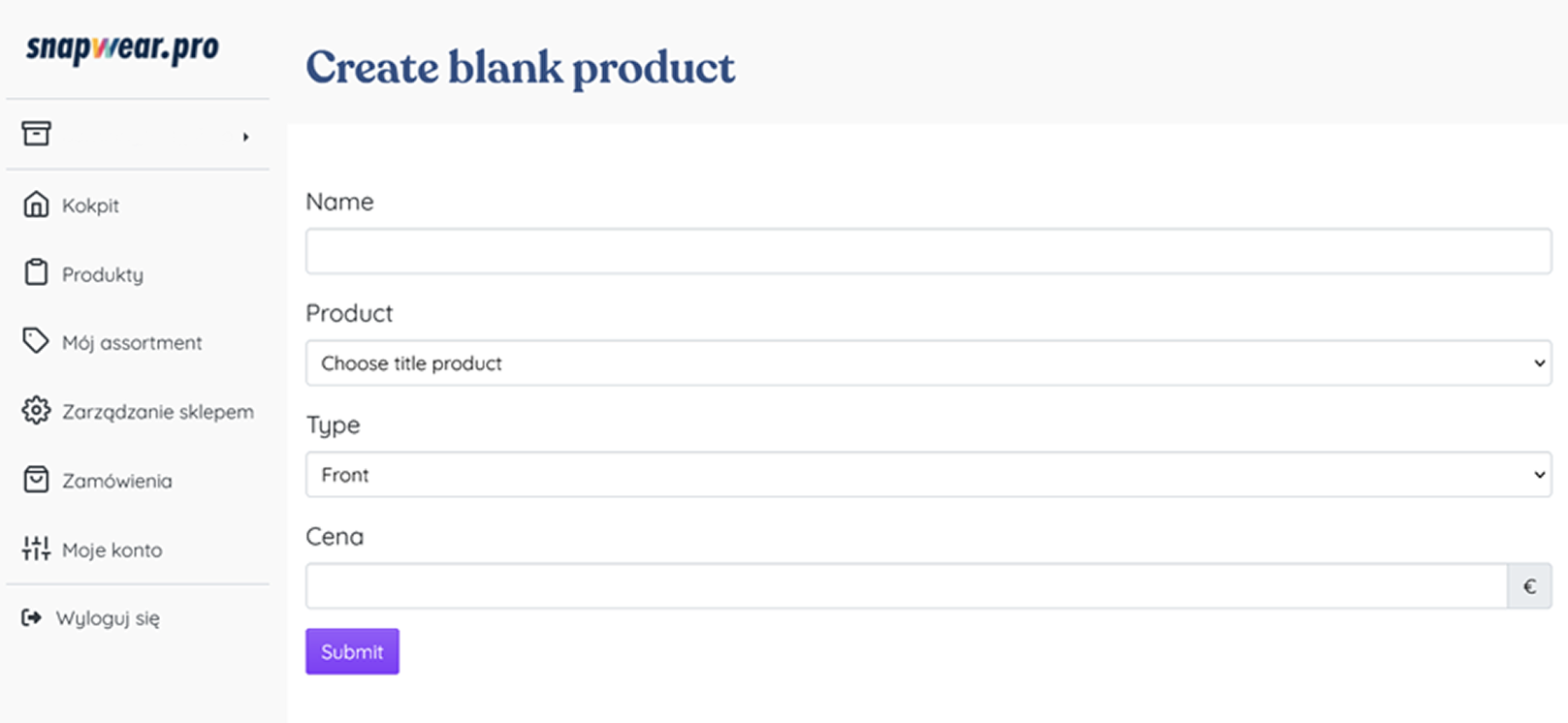Screen dimensions: 1568x723
Task: Click the Produkty clipboard icon
Action: click(36, 273)
